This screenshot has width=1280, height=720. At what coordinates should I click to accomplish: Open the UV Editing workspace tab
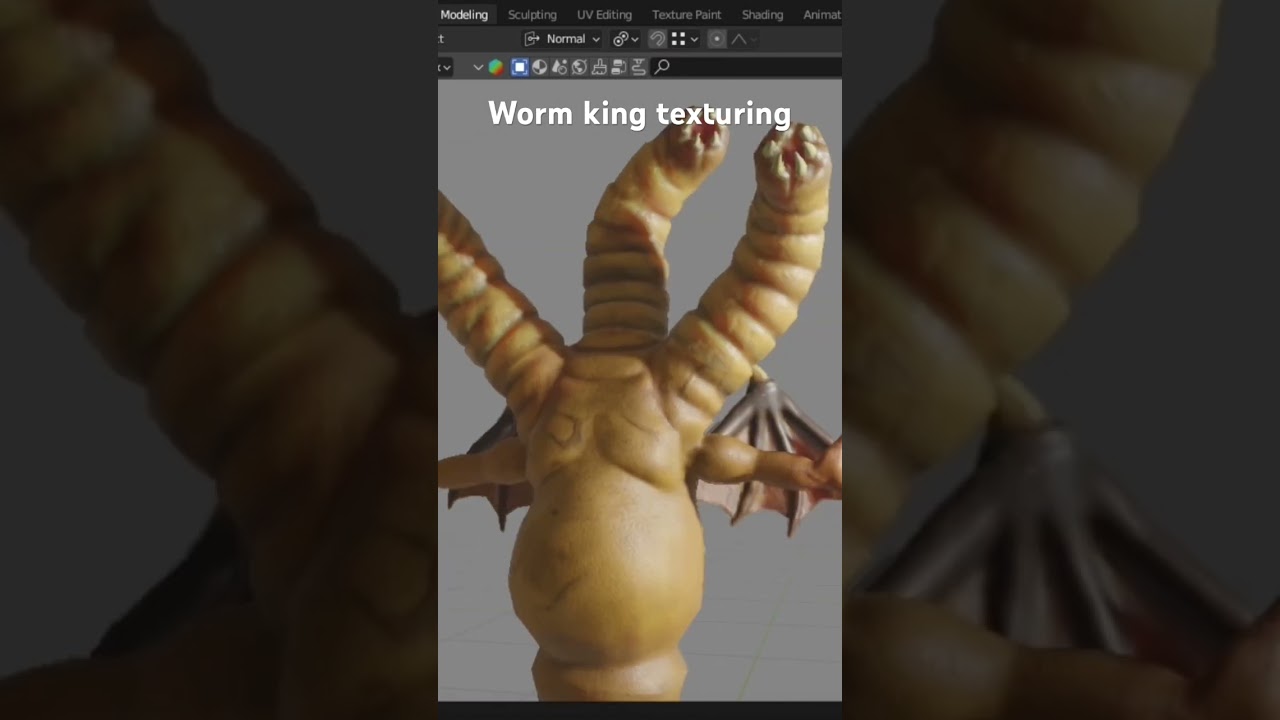click(x=604, y=15)
